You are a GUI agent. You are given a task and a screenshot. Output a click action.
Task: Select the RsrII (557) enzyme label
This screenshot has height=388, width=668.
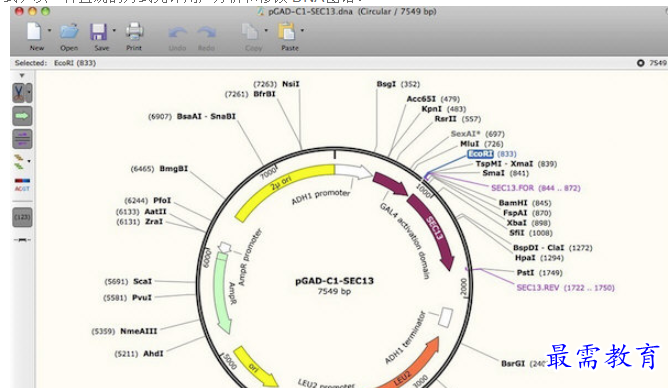point(458,119)
